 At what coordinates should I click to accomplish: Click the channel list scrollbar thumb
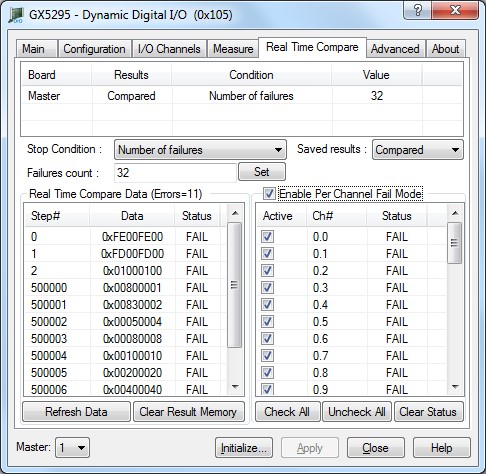click(454, 243)
